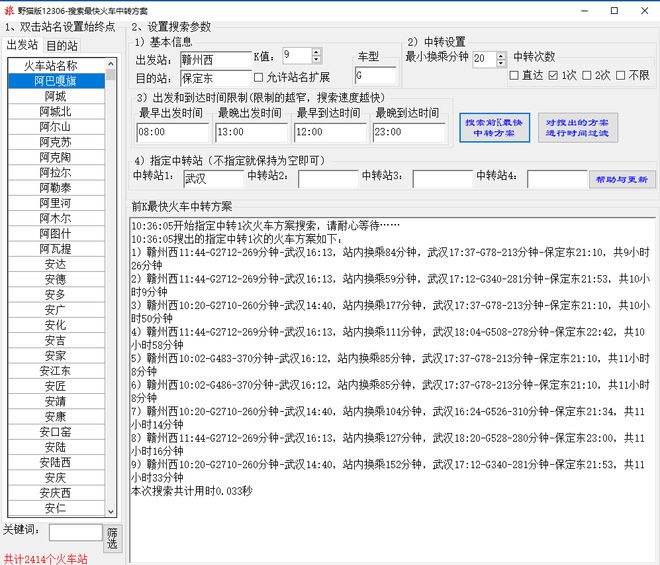Viewport: 660px width, 565px height.
Task: Increase the K值 with the up arrow
Action: pyautogui.click(x=316, y=52)
